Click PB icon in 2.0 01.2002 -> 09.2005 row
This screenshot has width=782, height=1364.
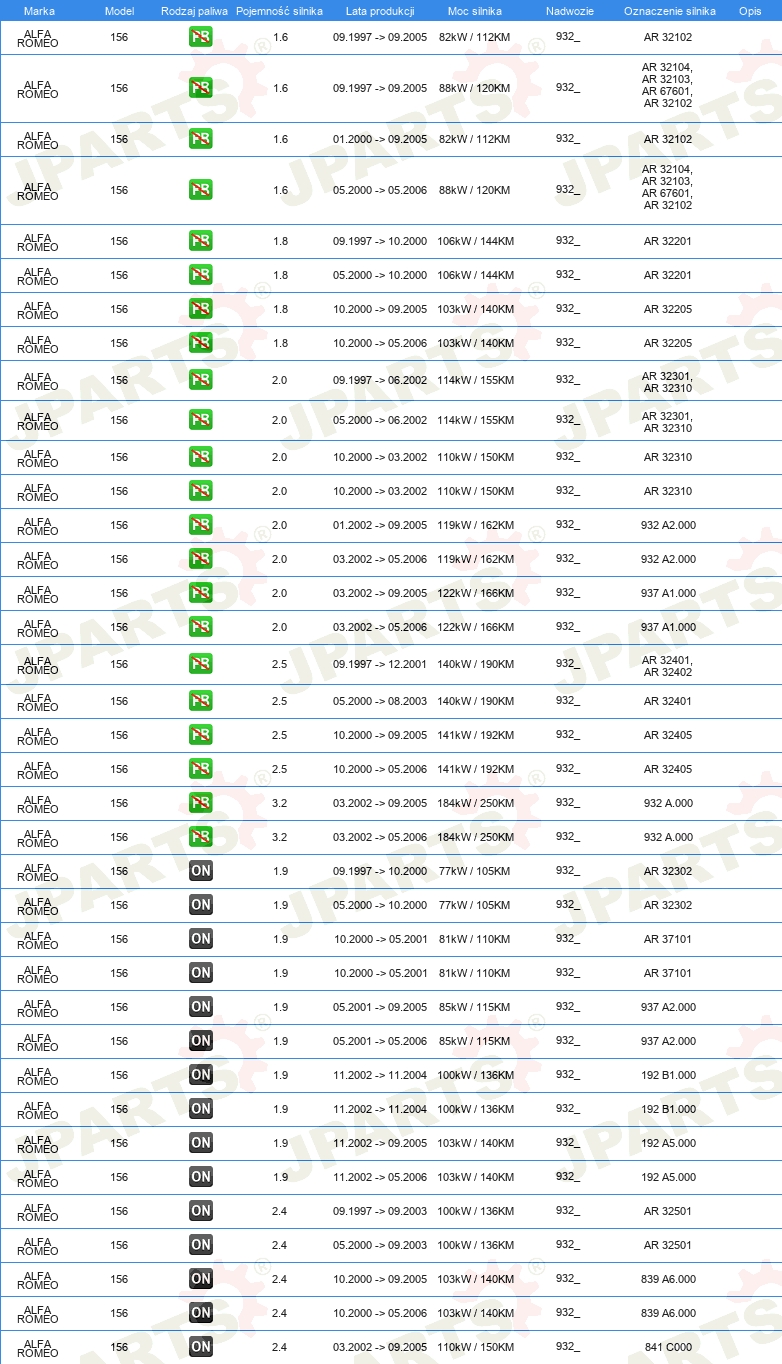click(x=201, y=525)
